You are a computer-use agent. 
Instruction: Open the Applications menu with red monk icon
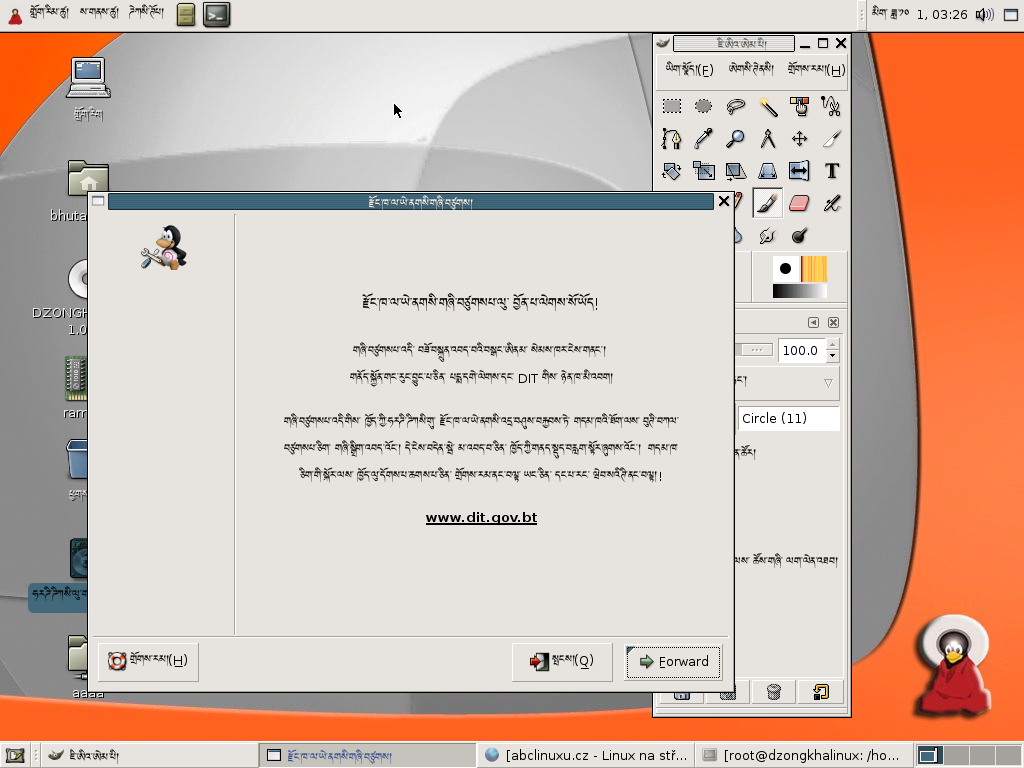[x=39, y=14]
